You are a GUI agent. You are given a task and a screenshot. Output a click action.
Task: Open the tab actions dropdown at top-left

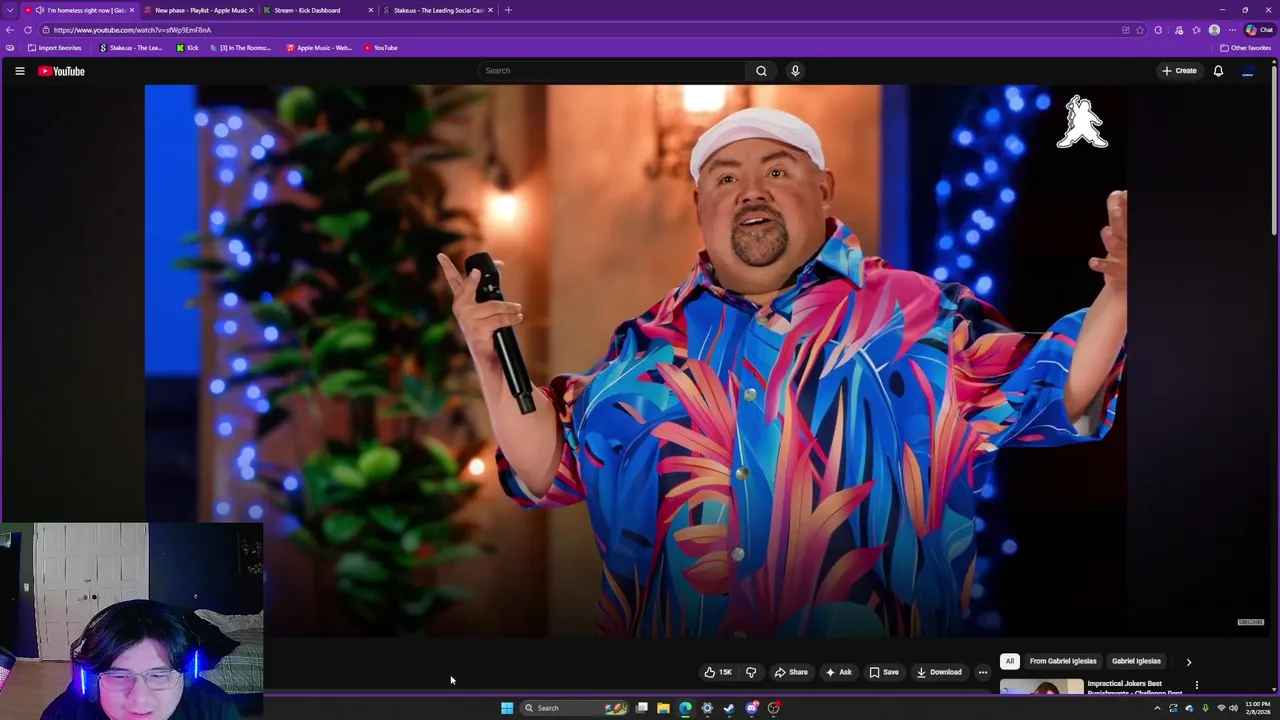[x=10, y=10]
